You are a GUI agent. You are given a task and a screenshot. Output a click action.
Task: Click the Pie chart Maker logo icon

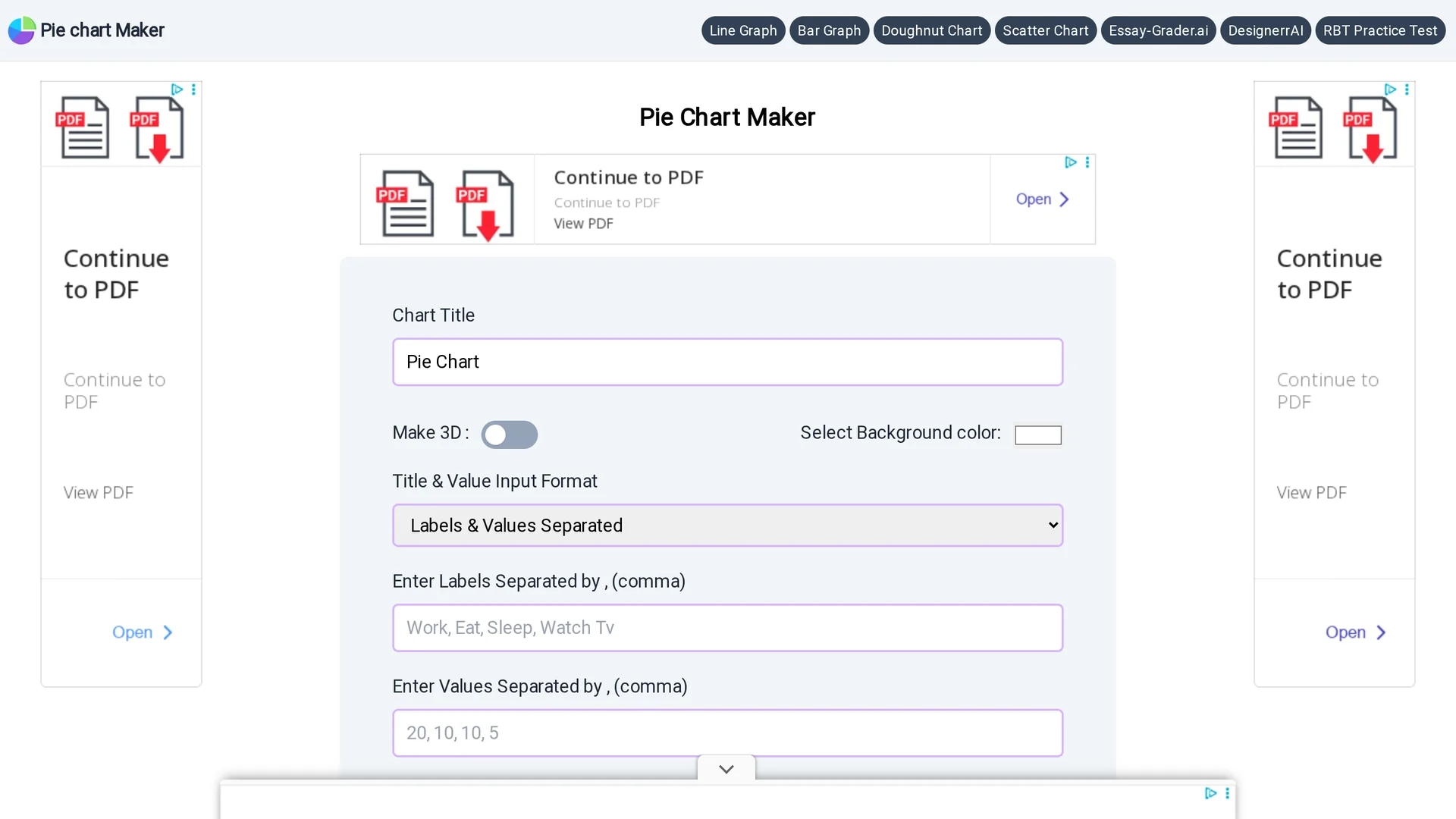click(x=21, y=30)
